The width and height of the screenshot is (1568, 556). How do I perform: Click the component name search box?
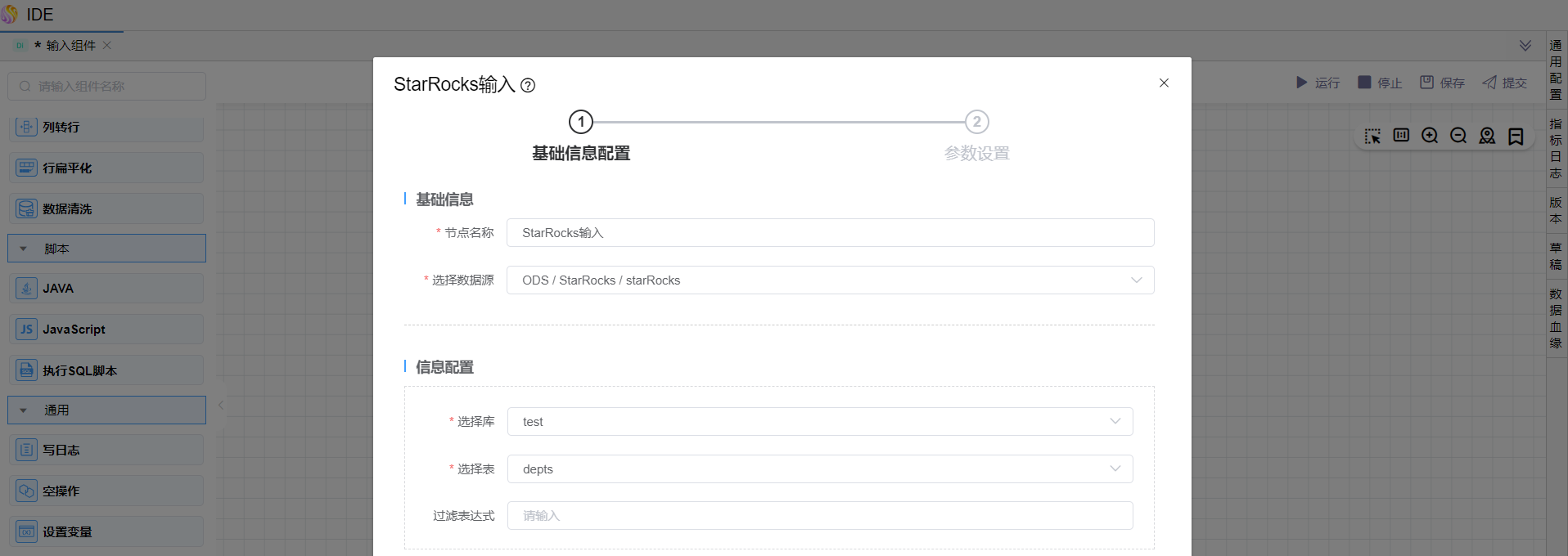point(106,86)
